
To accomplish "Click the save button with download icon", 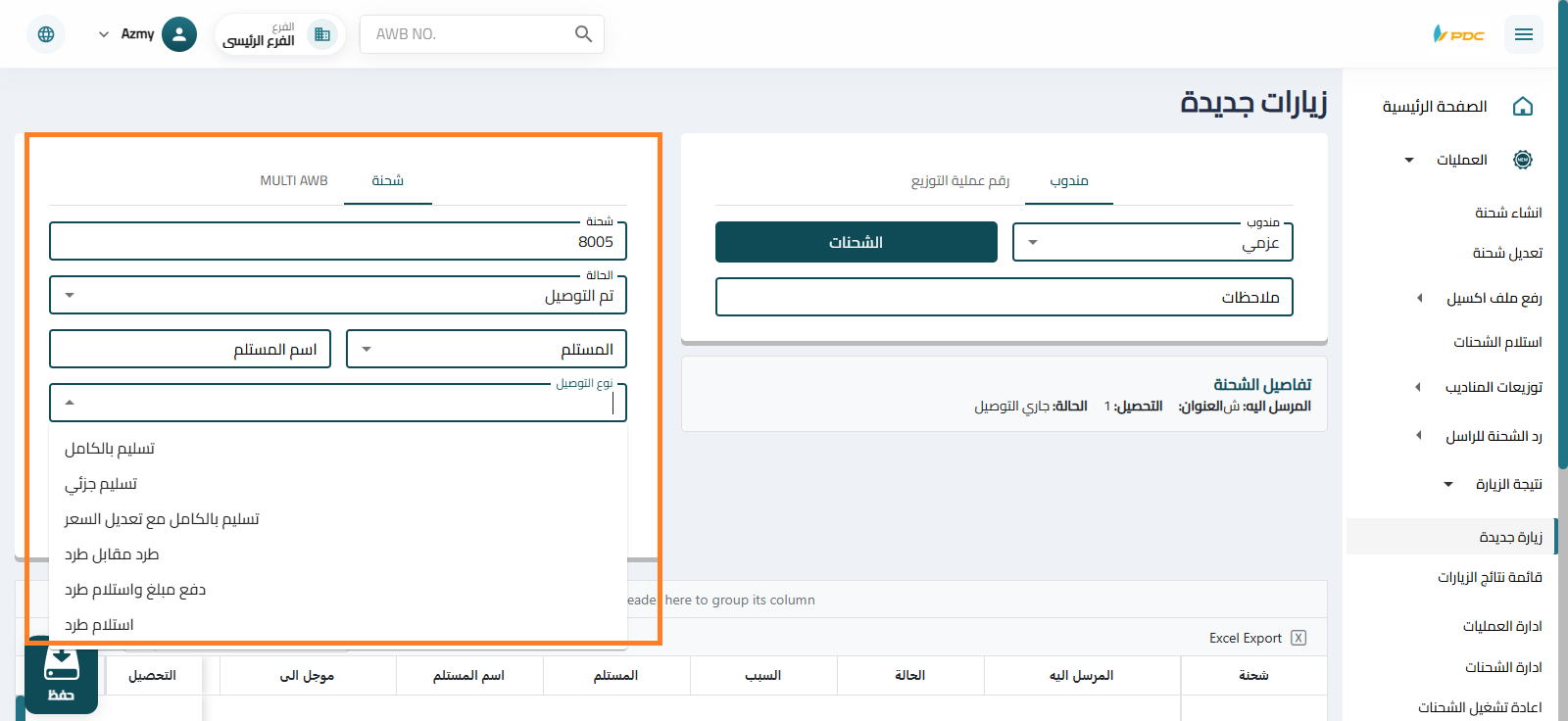I will [x=61, y=674].
